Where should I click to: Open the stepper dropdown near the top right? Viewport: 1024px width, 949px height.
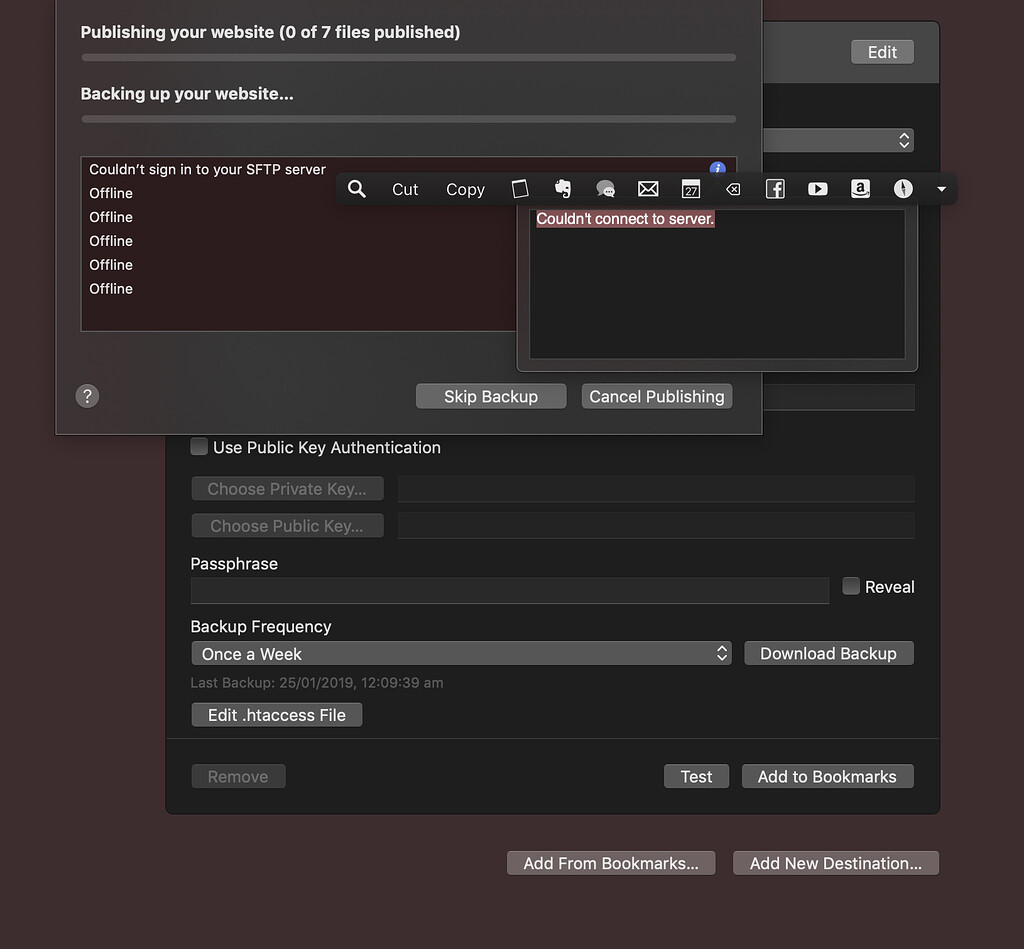(903, 140)
